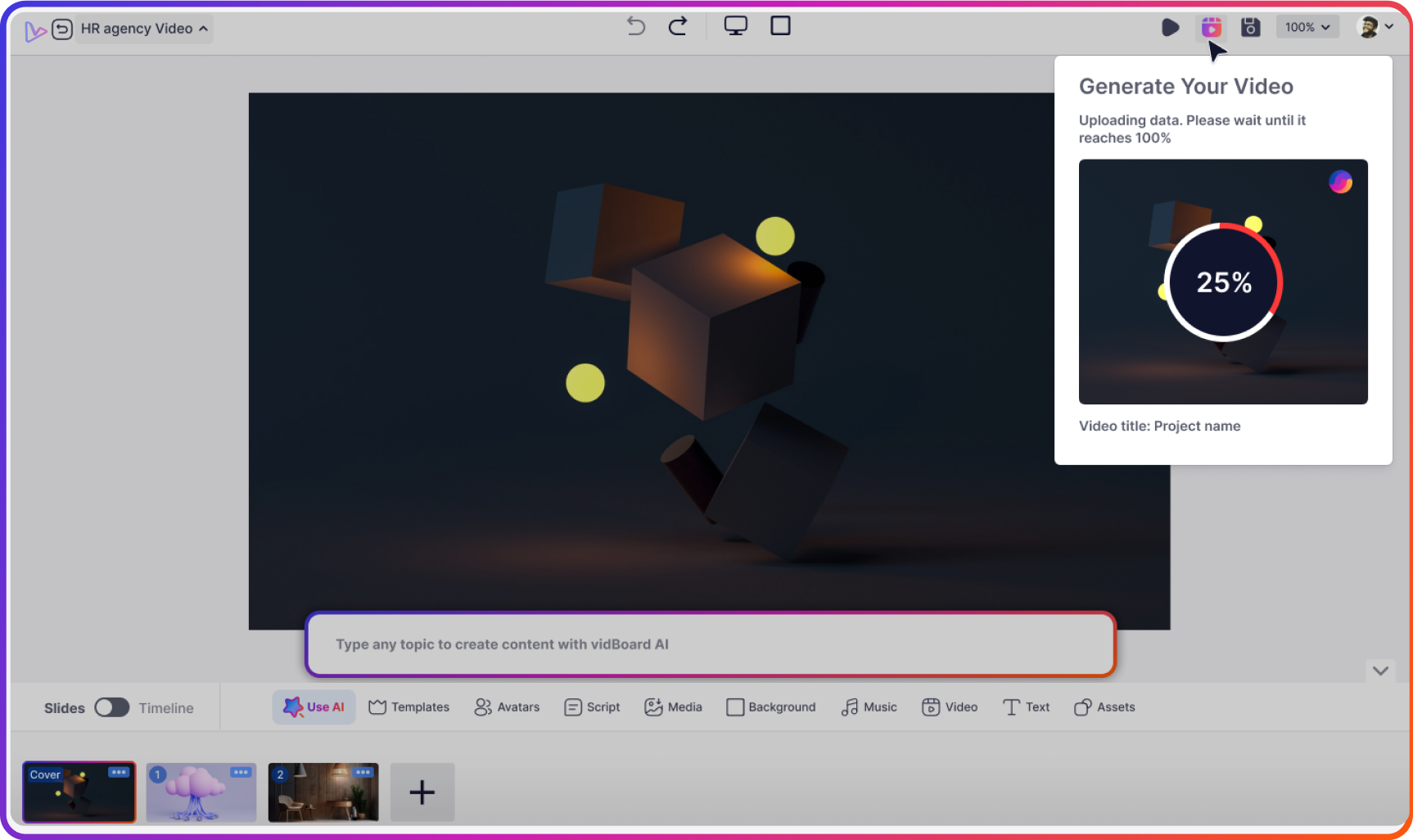The image size is (1413, 840).
Task: Open the Media library
Action: click(673, 707)
